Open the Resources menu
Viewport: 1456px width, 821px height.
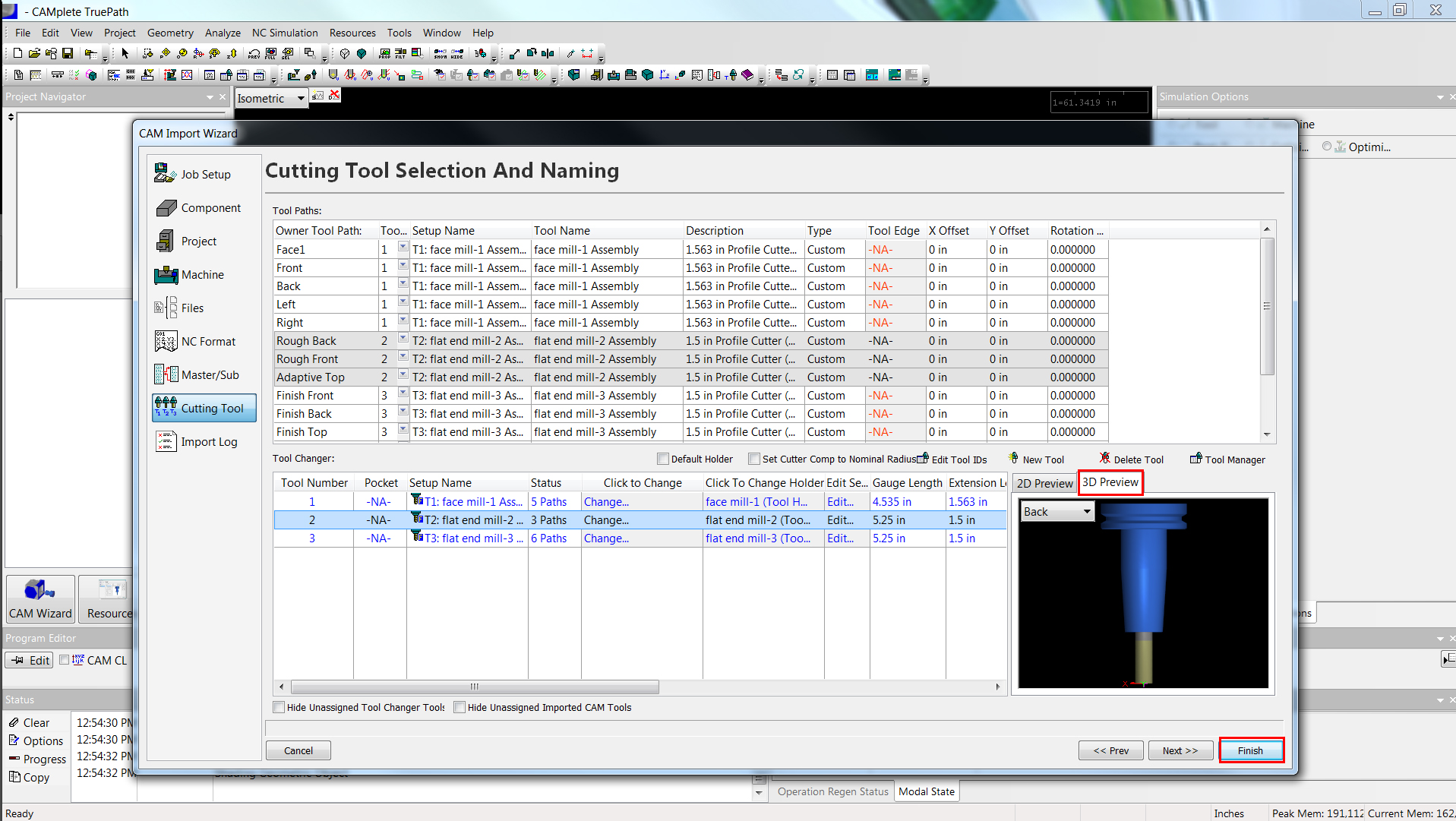pyautogui.click(x=352, y=33)
